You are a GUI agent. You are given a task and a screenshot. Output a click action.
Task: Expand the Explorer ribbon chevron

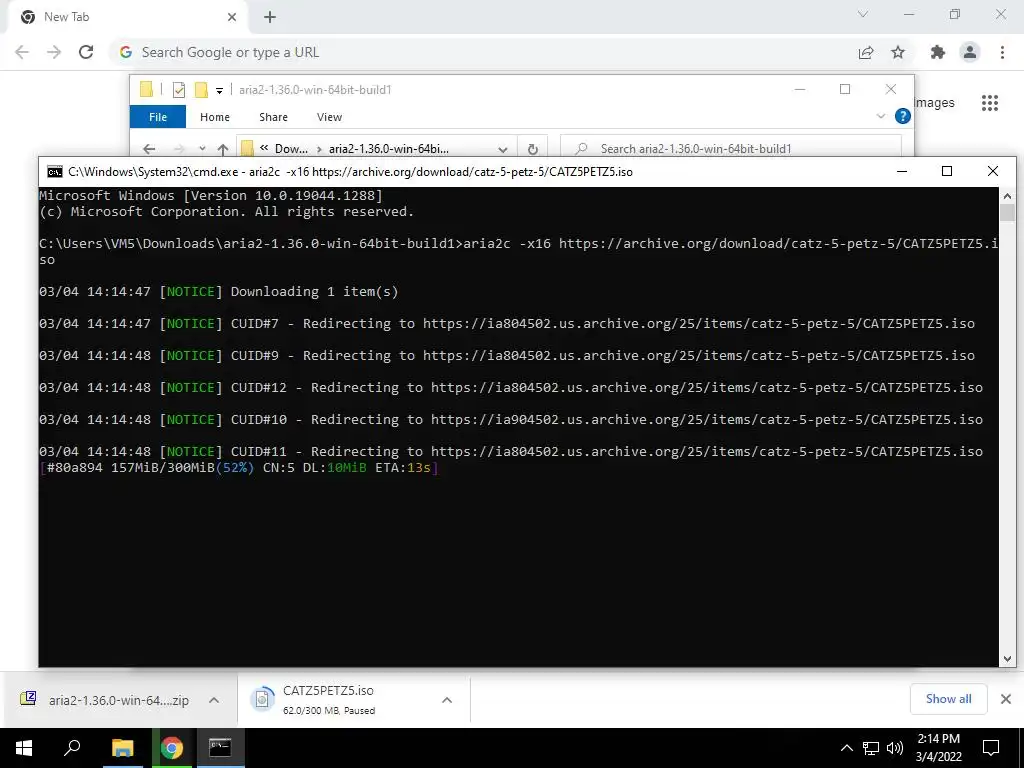880,116
